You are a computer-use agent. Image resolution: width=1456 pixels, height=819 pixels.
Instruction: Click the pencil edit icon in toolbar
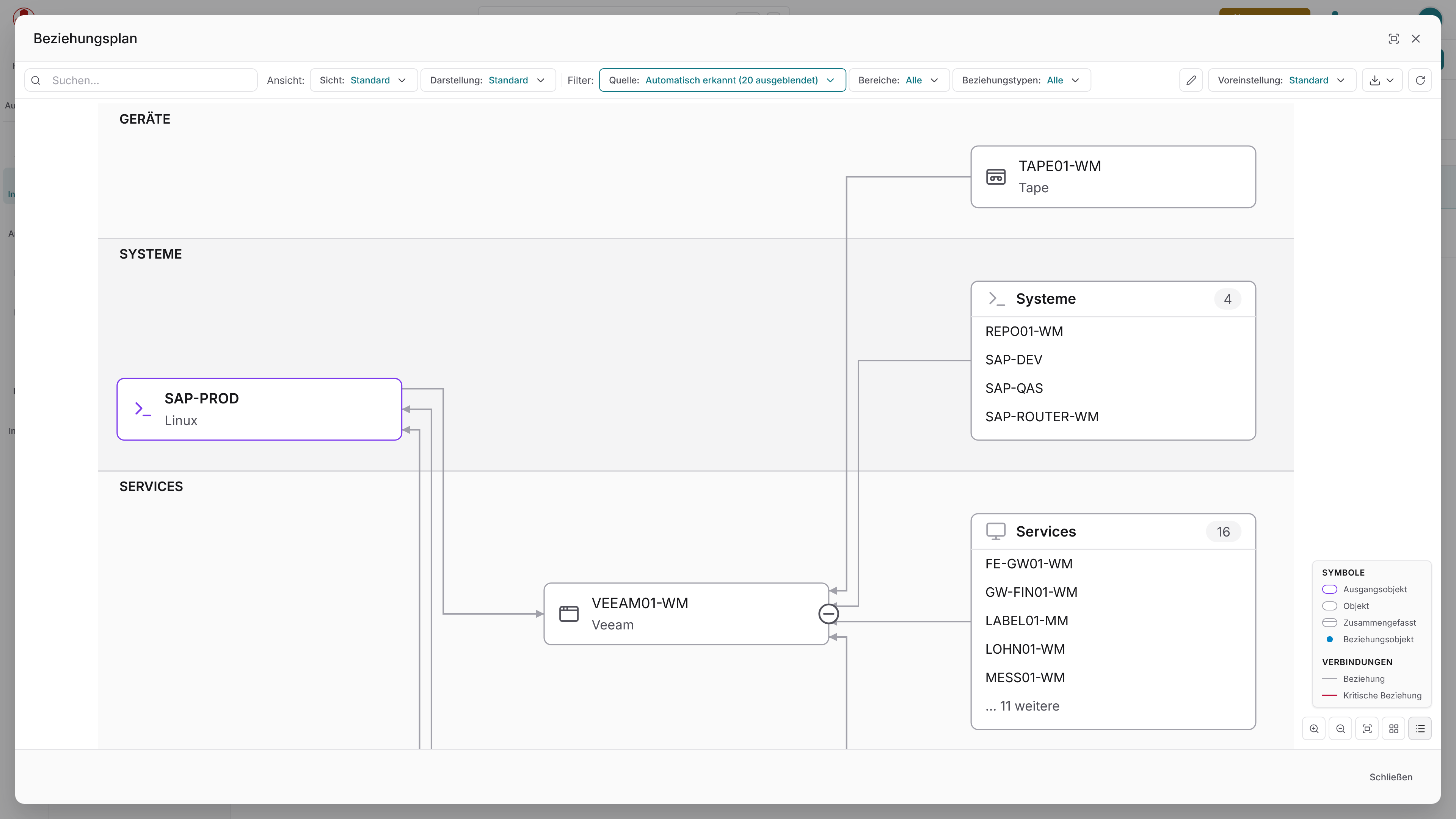(1191, 80)
